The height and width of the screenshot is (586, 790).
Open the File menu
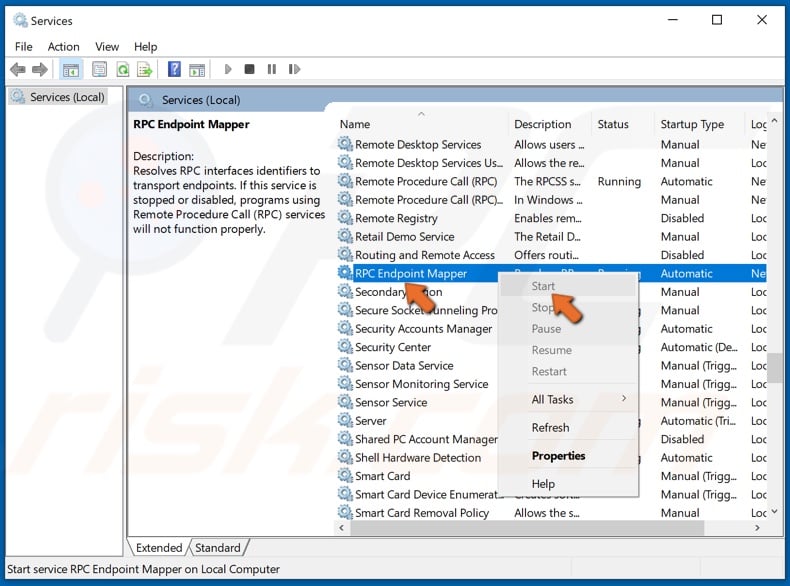(24, 46)
